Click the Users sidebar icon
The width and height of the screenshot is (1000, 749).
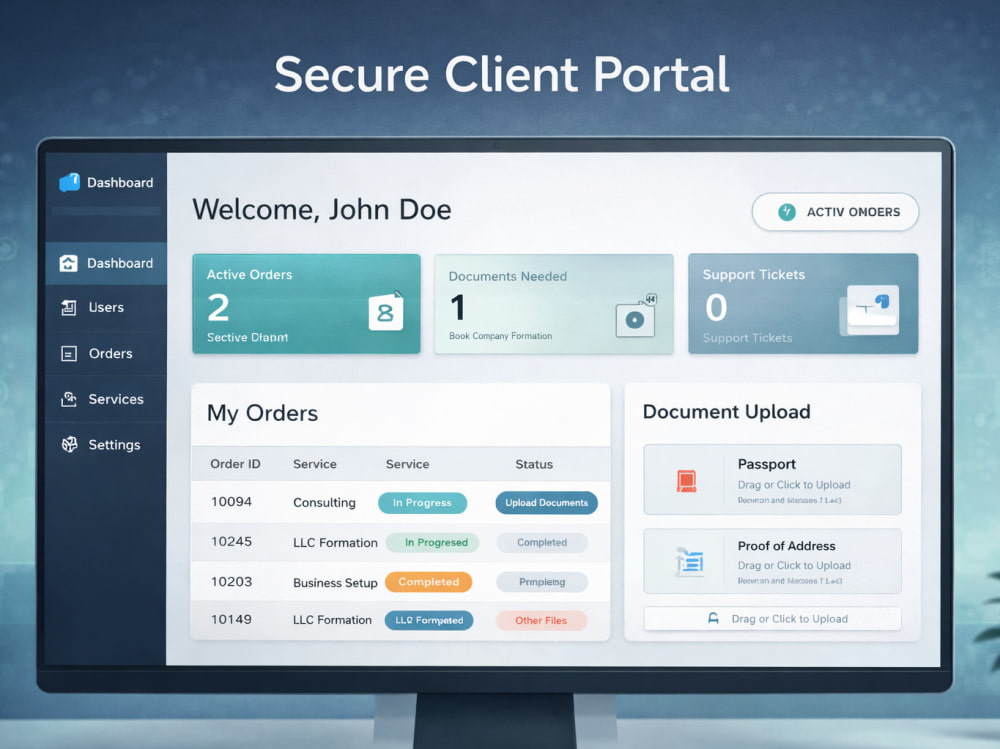pos(68,308)
